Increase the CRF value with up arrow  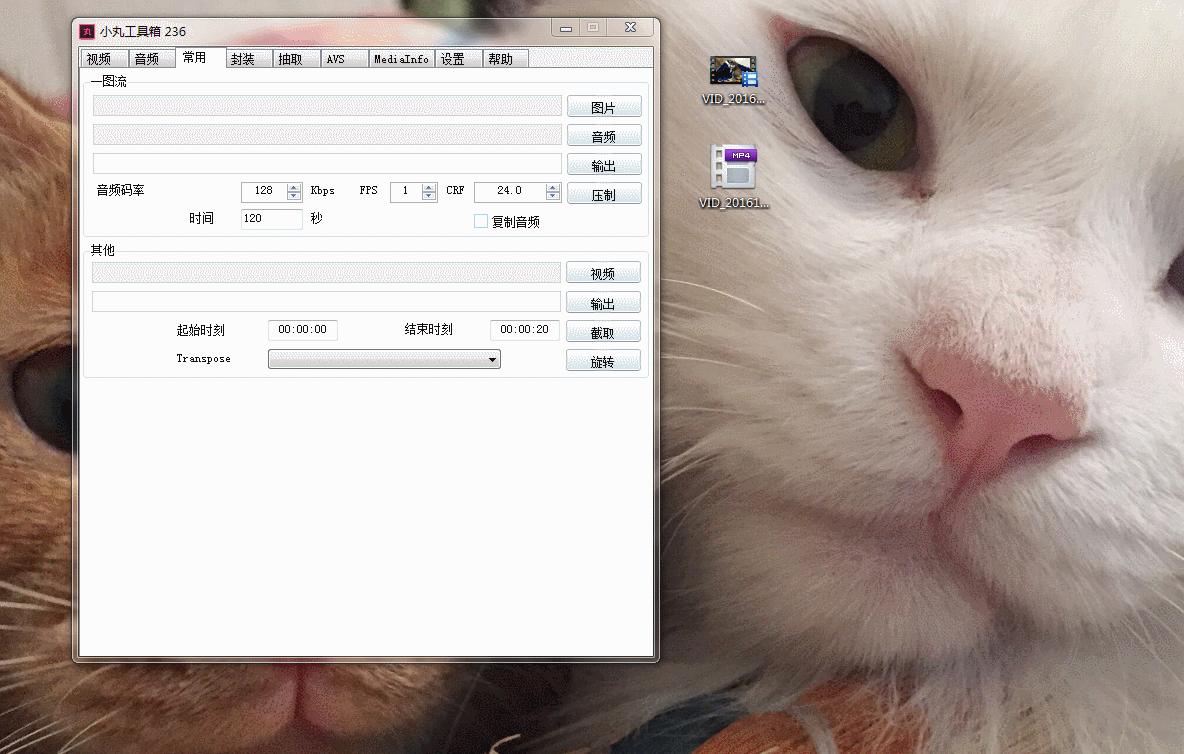pos(553,186)
